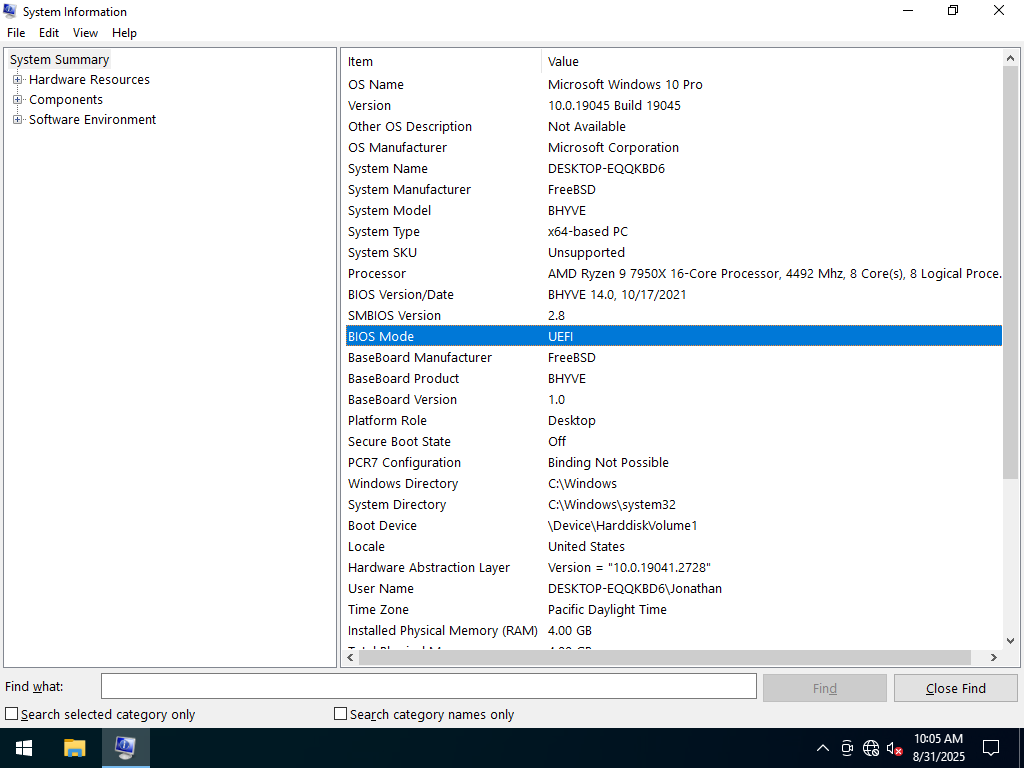Screen dimensions: 1024x768
Task: Enable Search category names only checkbox
Action: coord(340,714)
